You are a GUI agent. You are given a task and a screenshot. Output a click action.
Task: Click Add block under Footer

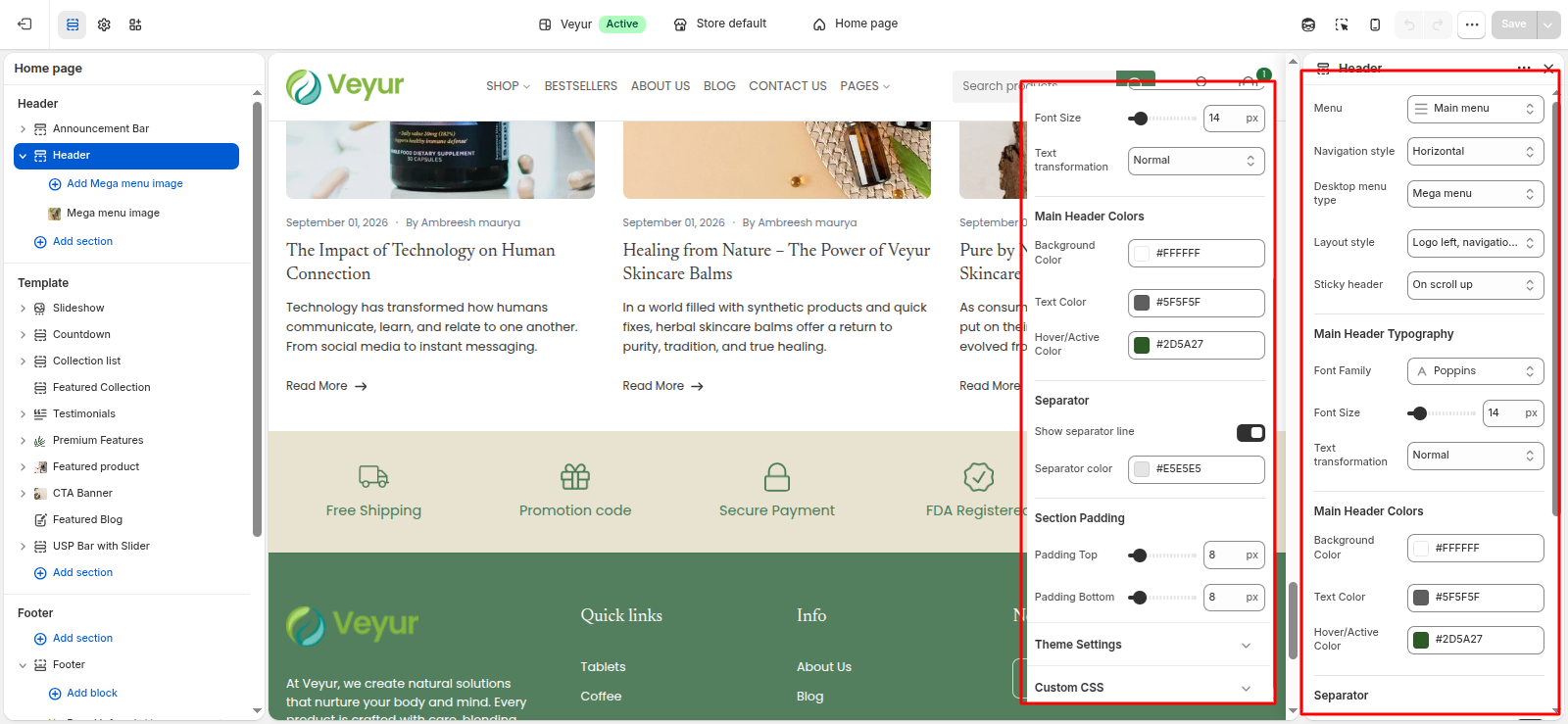point(92,694)
